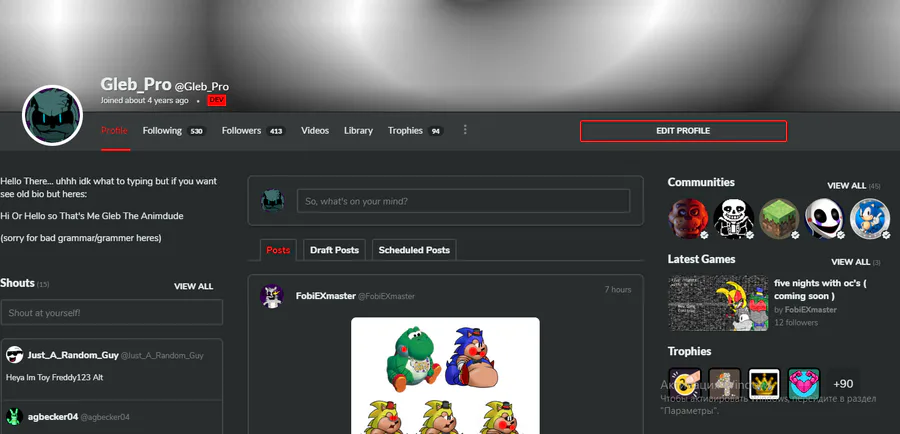The height and width of the screenshot is (434, 900).
Task: Open the post image of plush characters
Action: point(445,375)
